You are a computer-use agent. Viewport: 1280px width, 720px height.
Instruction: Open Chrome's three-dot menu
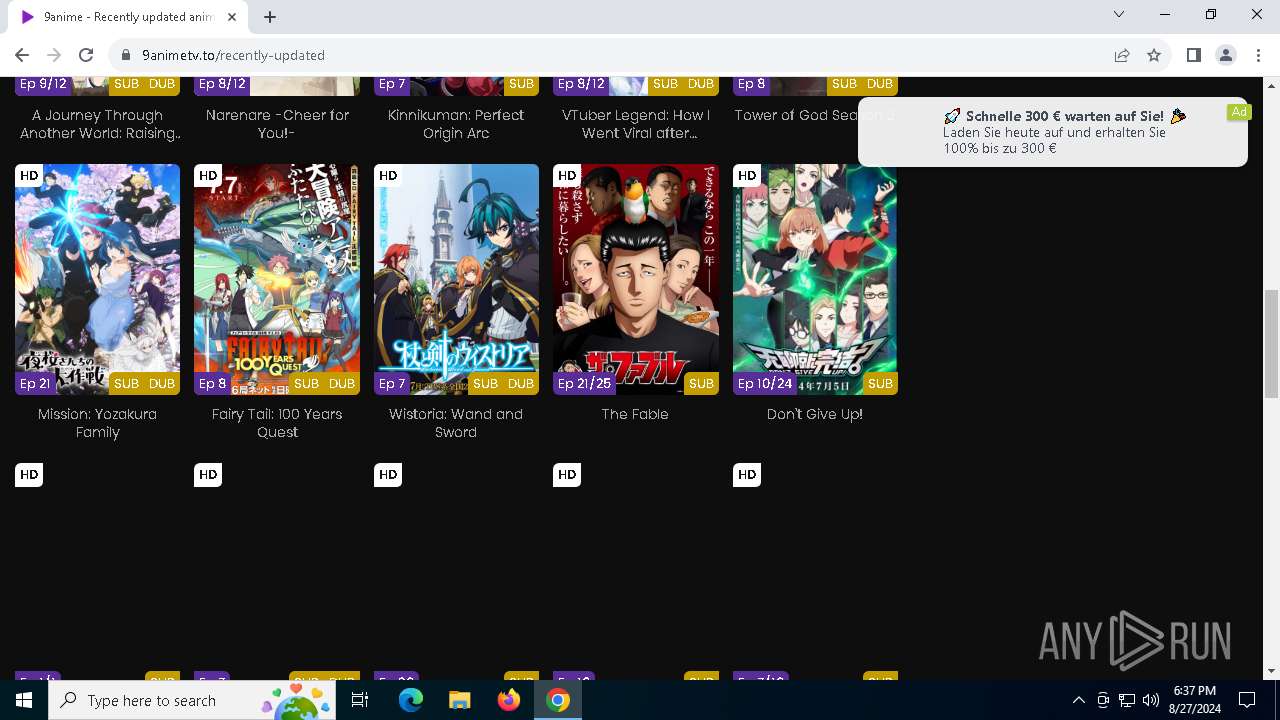[x=1258, y=55]
